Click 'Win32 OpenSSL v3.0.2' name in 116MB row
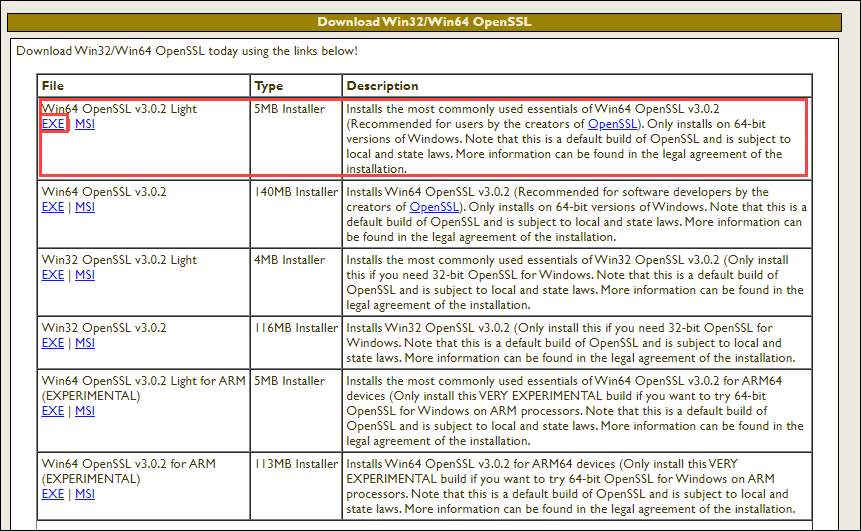The image size is (861, 531). pos(104,328)
